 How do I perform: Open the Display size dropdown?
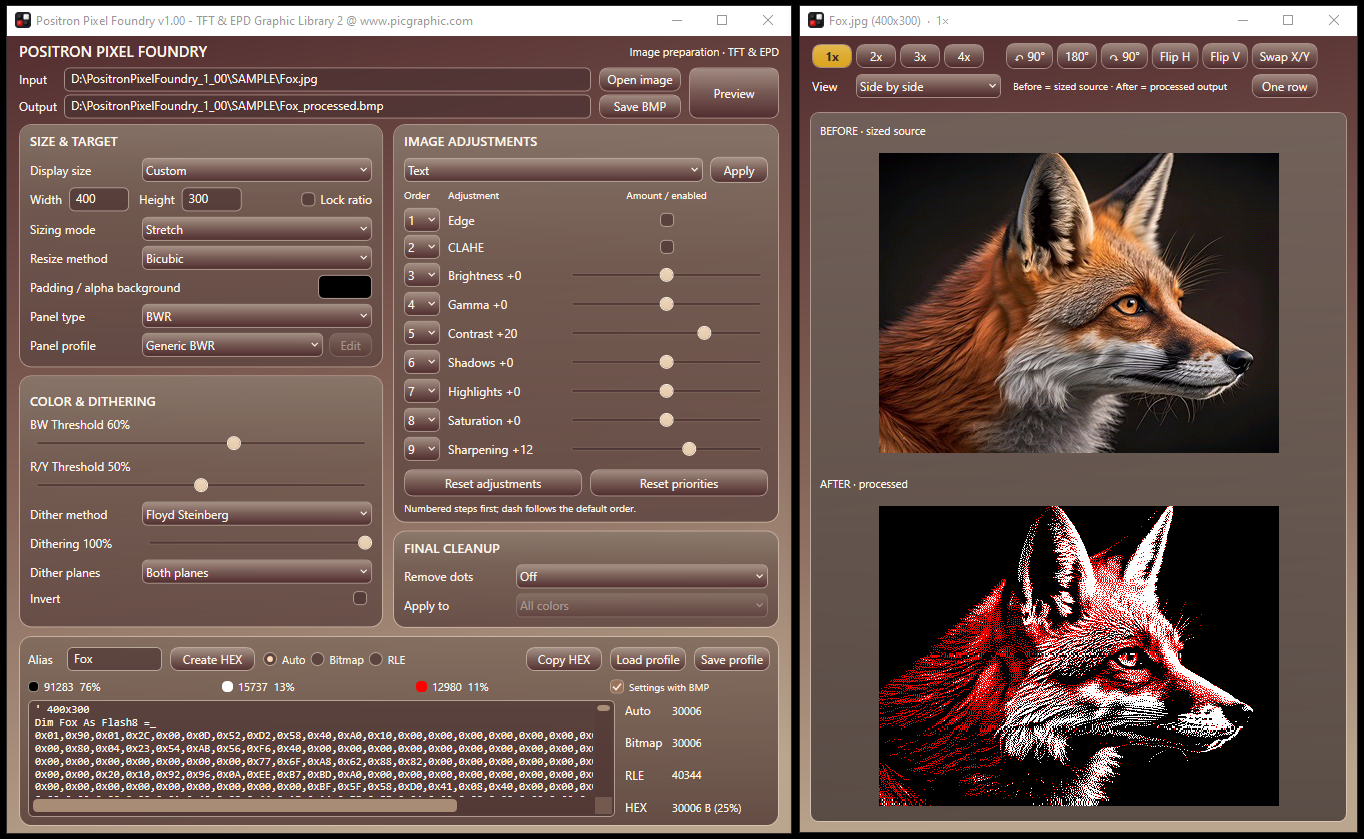(257, 171)
